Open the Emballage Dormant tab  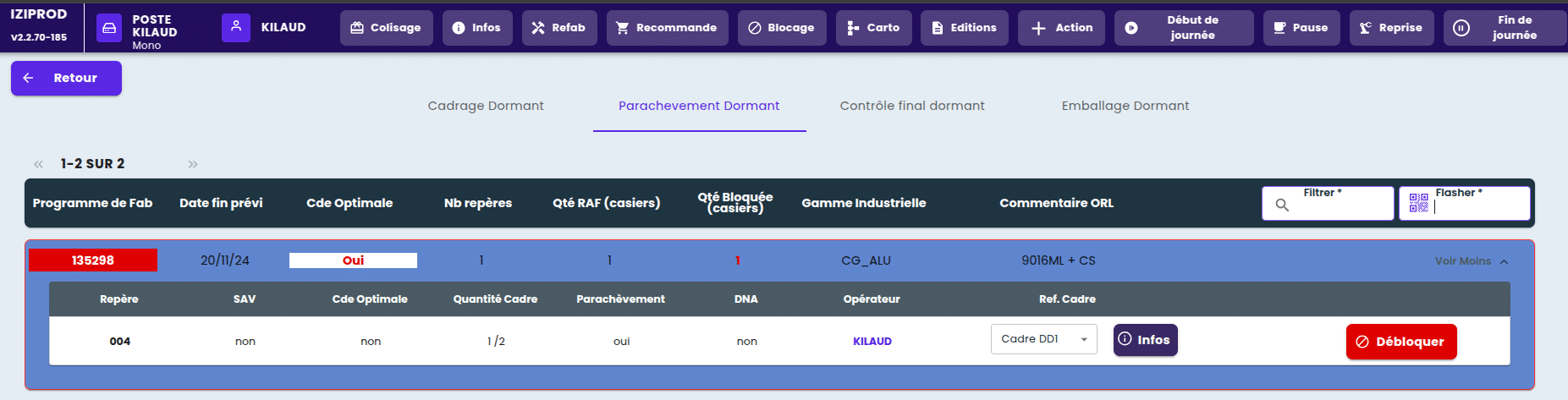tap(1125, 106)
